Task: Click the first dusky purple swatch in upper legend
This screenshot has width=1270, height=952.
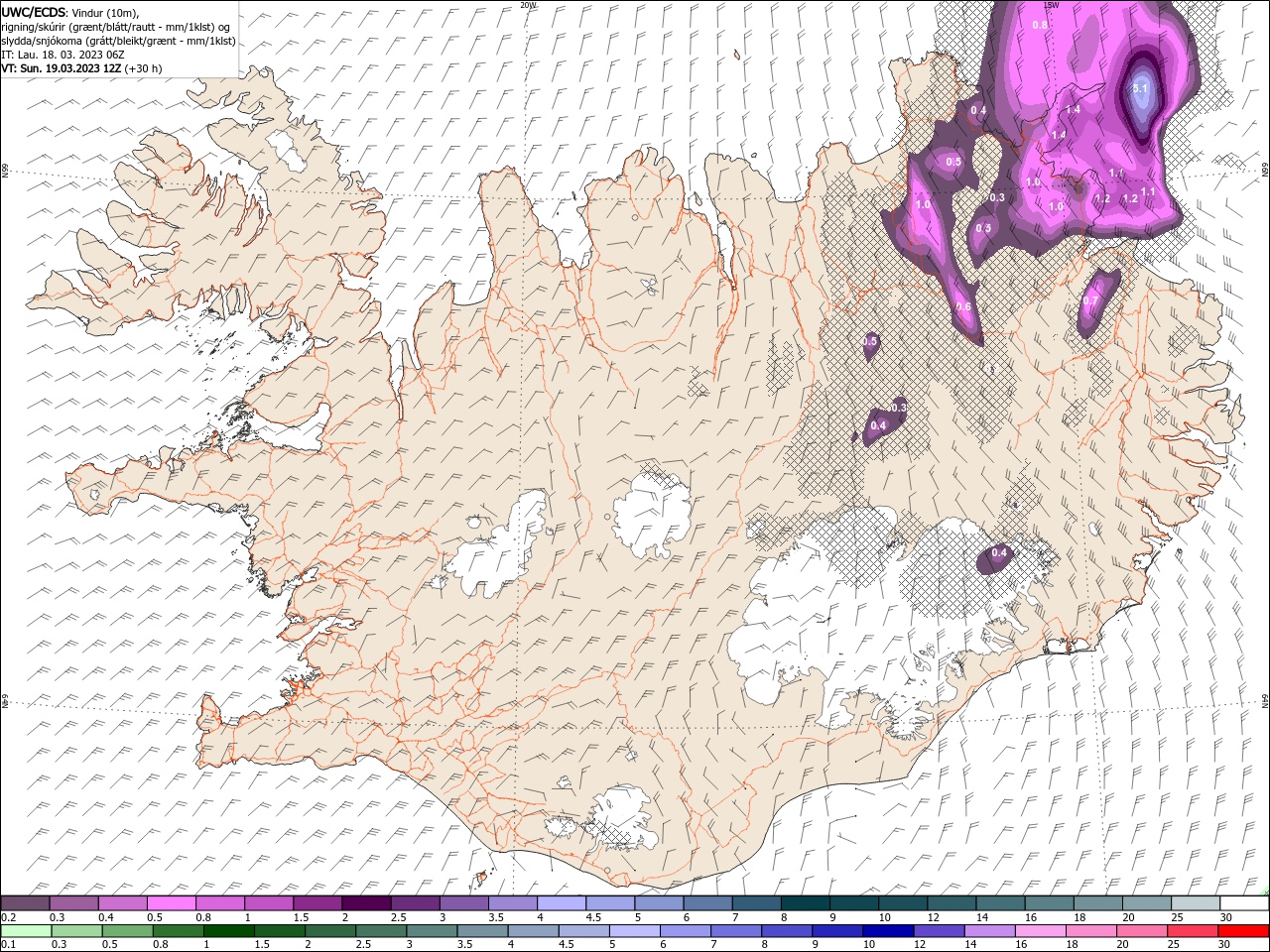Action: (x=25, y=903)
